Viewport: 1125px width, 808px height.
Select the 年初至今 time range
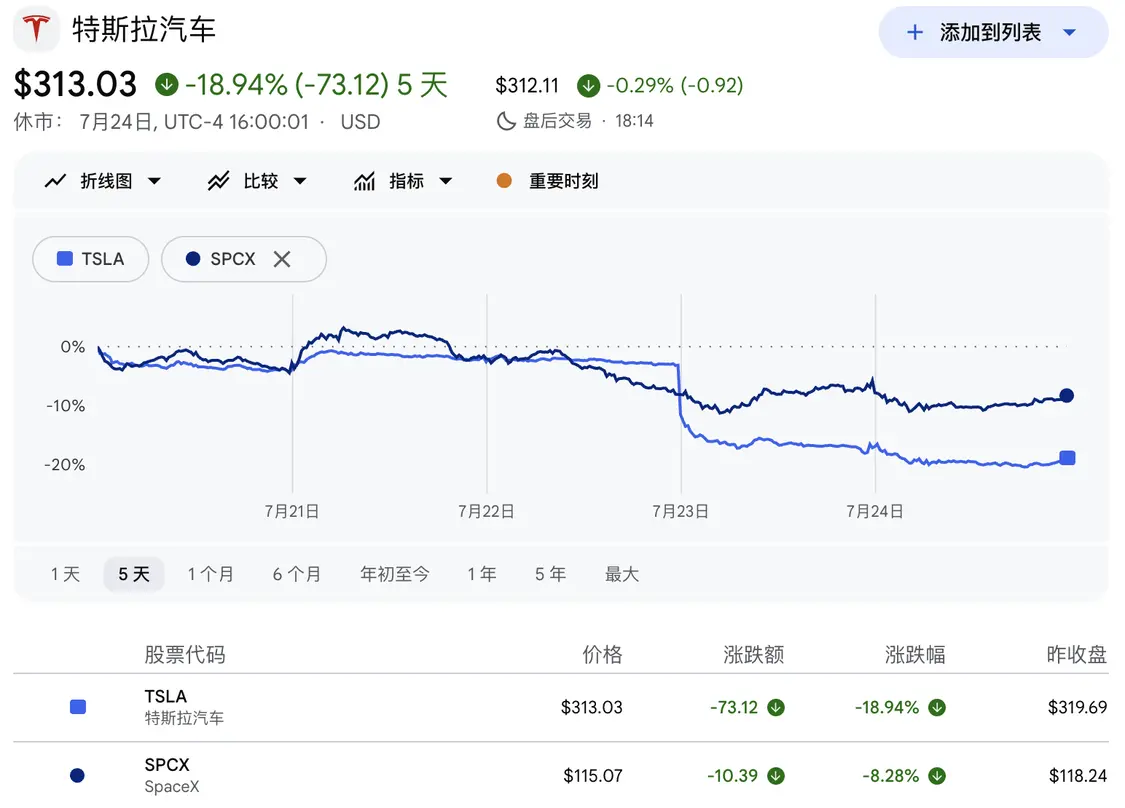click(395, 574)
